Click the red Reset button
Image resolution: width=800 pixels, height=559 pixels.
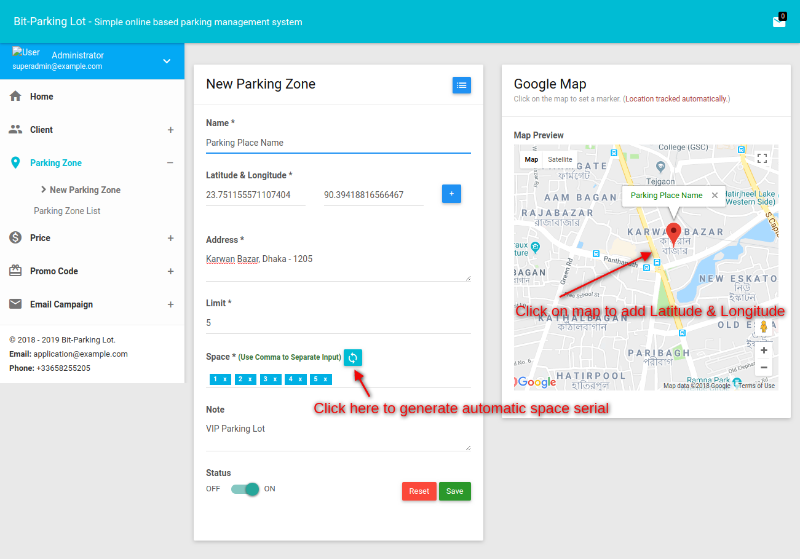pos(418,491)
